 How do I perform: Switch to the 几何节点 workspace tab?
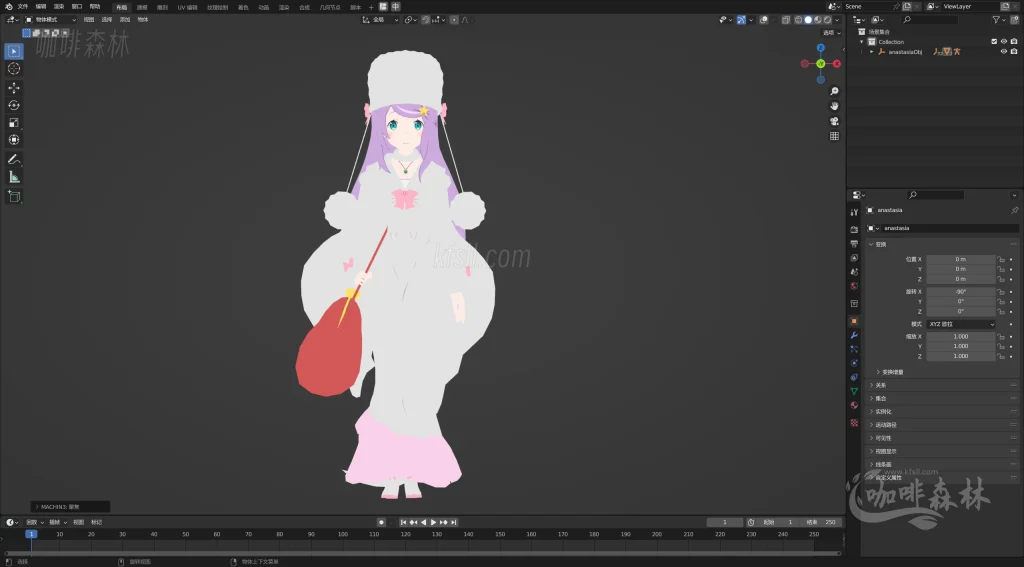(x=330, y=7)
